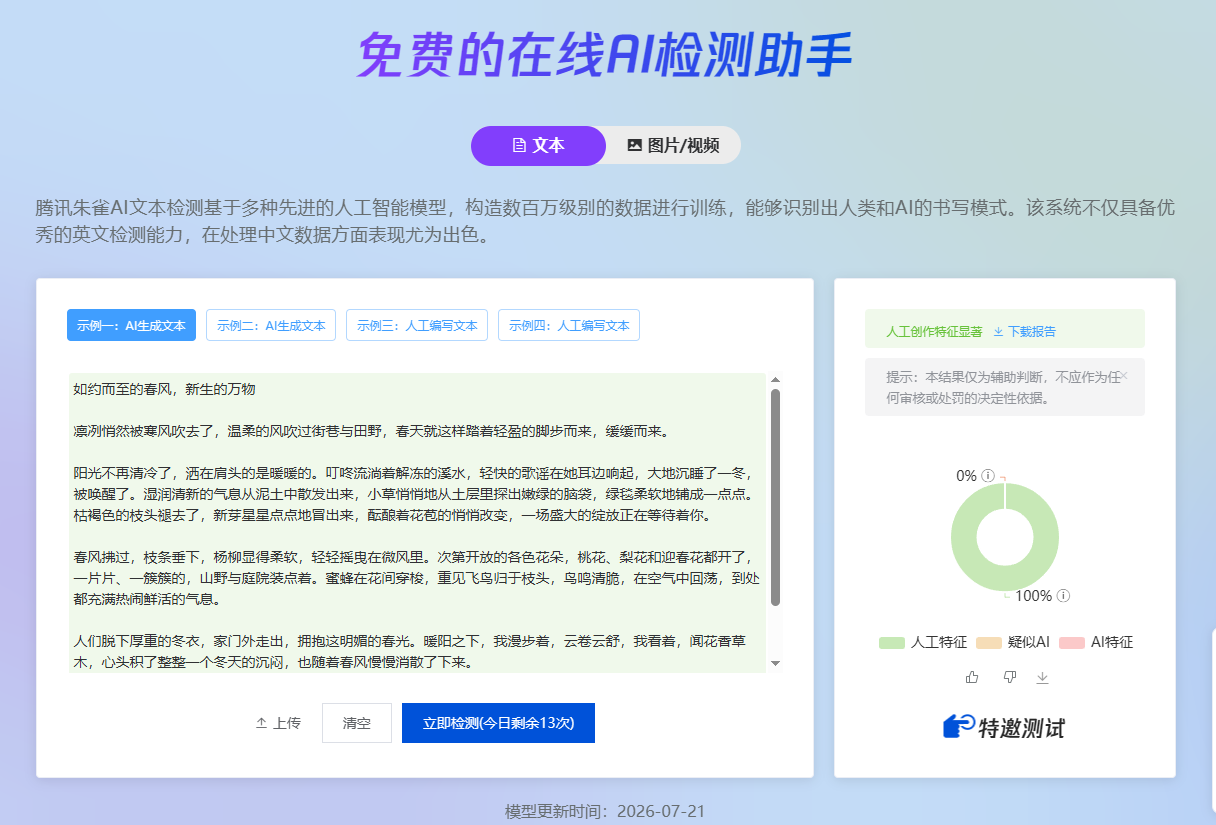Click the paragraph starting 人们脱下厚重的冬衣

410,651
